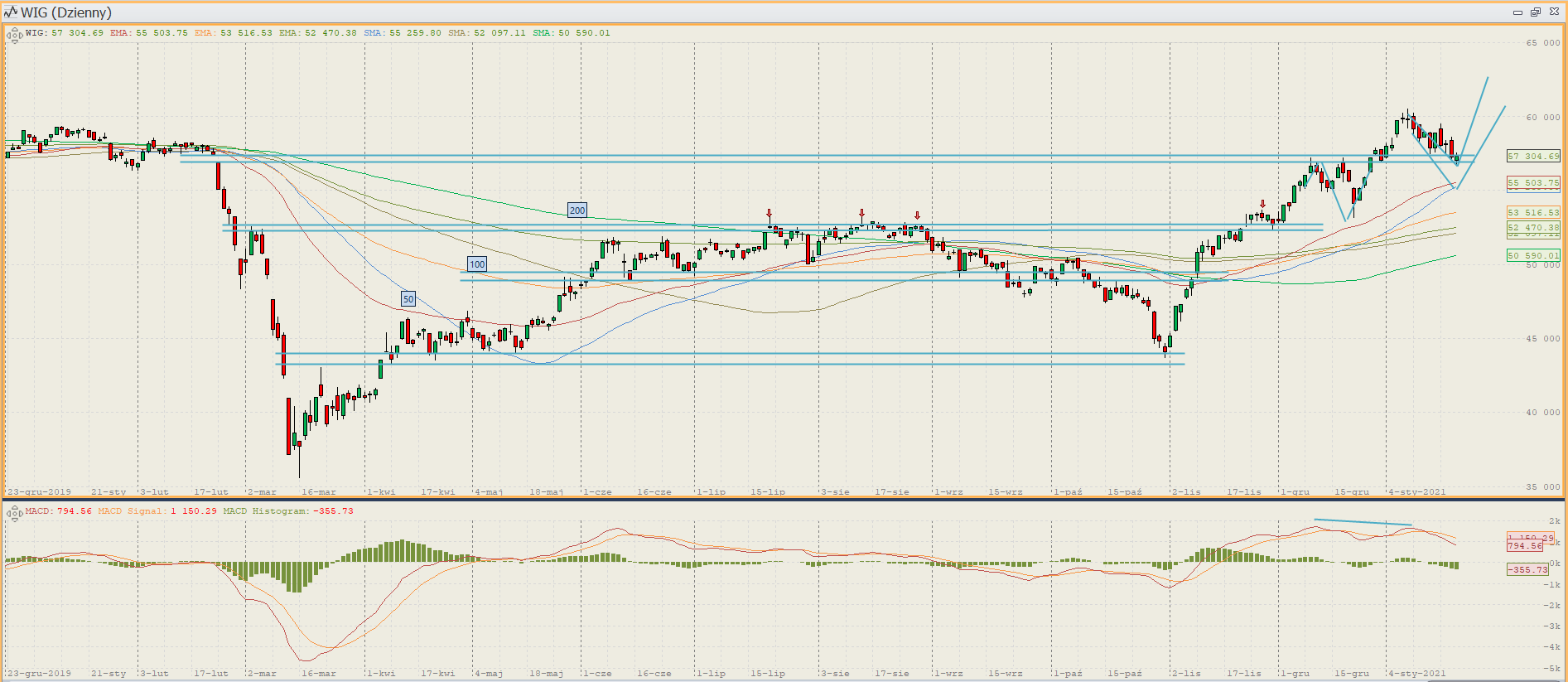Click the 200 moving average label box
The width and height of the screenshot is (1568, 682).
(x=577, y=210)
